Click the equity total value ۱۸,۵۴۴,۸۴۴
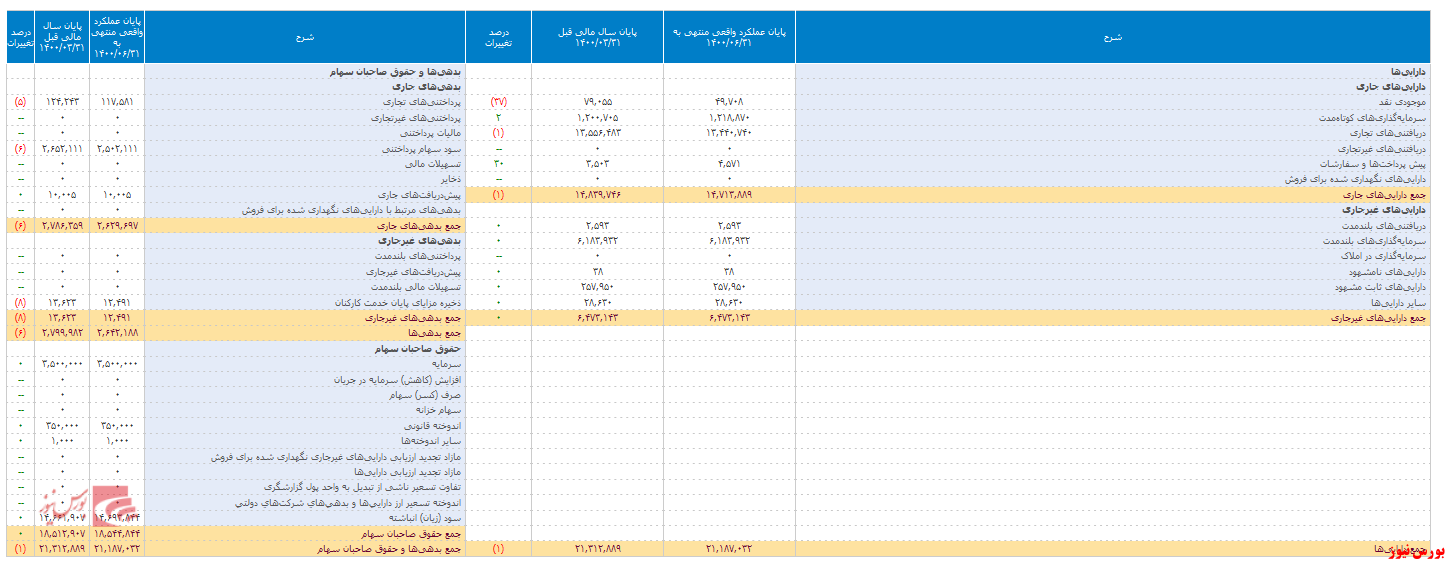Screen dimensions: 1448x563 click(117, 534)
